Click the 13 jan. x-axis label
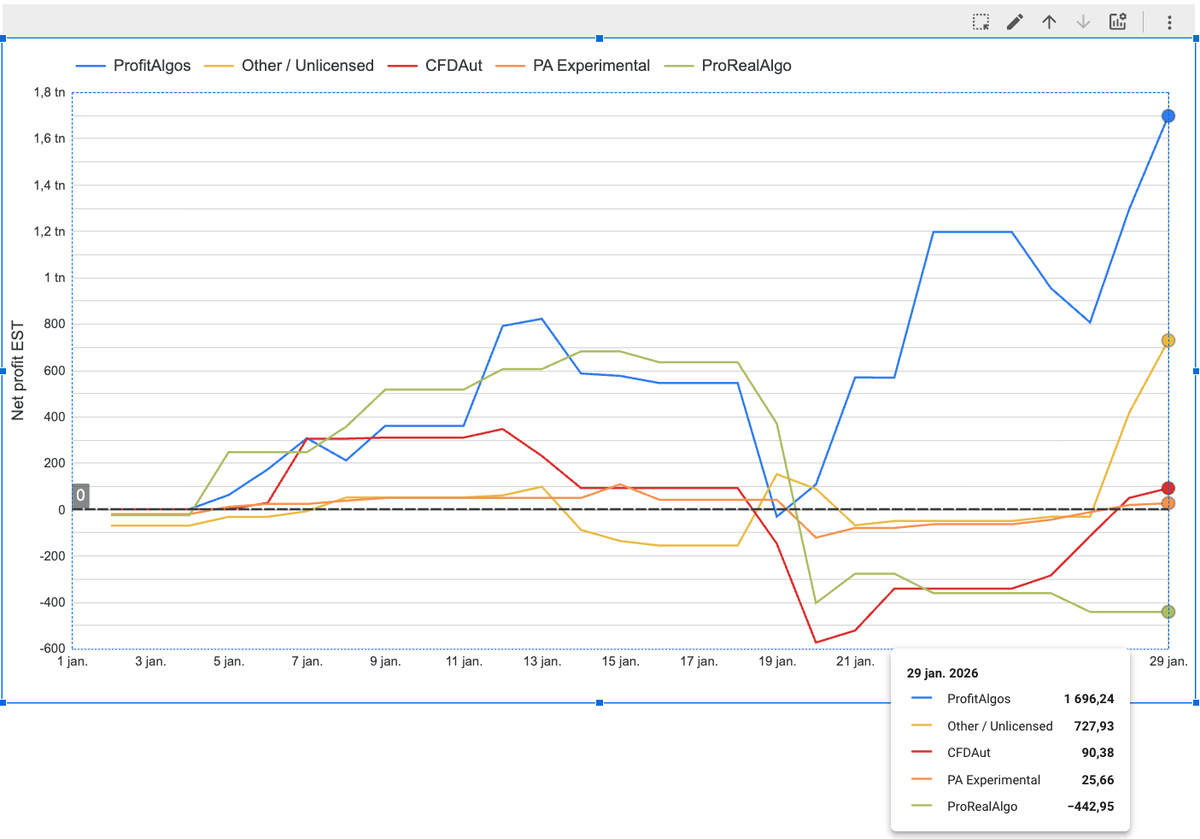Viewport: 1200px width, 839px height. coord(542,662)
